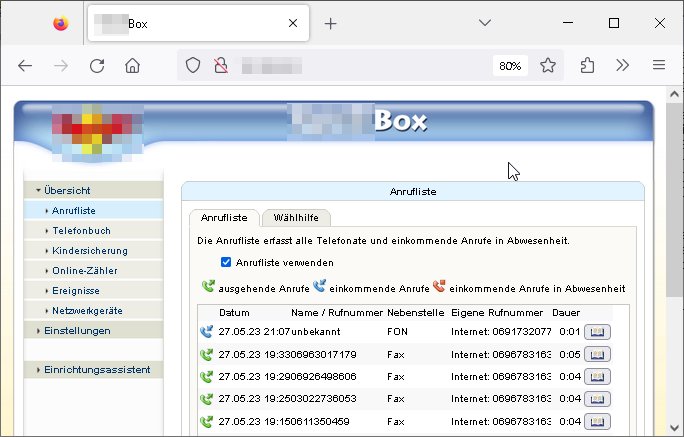
Task: Open phonebook button for 21:07 unbekannt call
Action: coord(597,332)
